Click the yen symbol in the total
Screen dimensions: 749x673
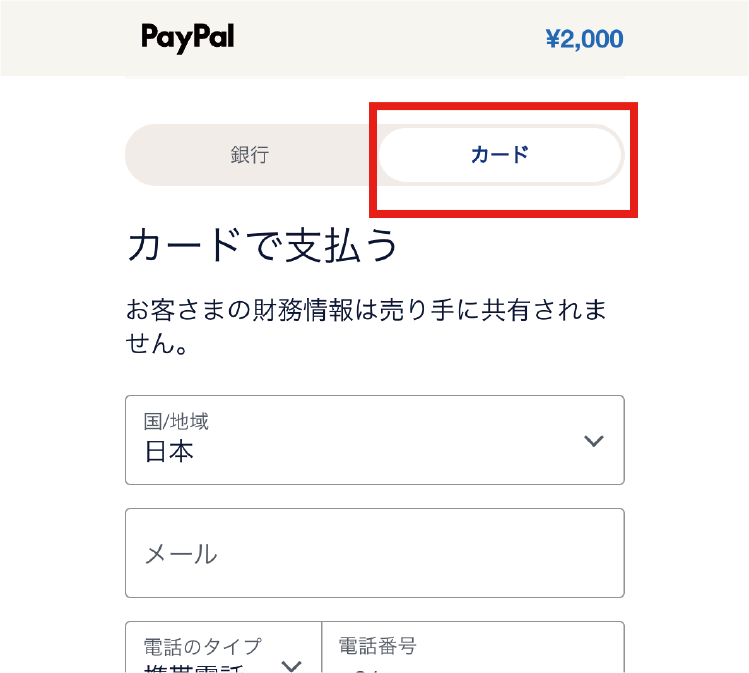(x=553, y=39)
